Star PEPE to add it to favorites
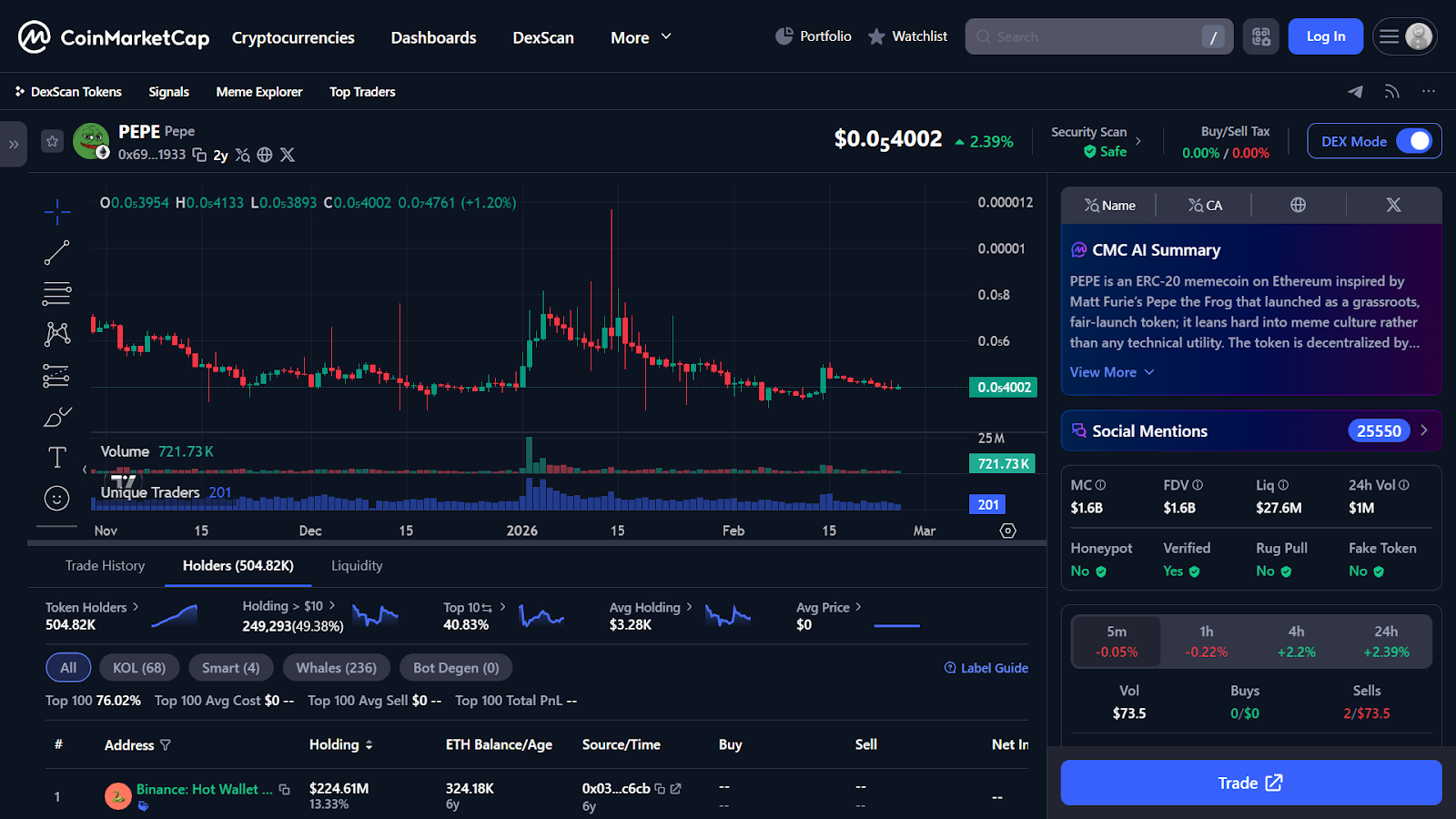The height and width of the screenshot is (819, 1456). (x=52, y=141)
